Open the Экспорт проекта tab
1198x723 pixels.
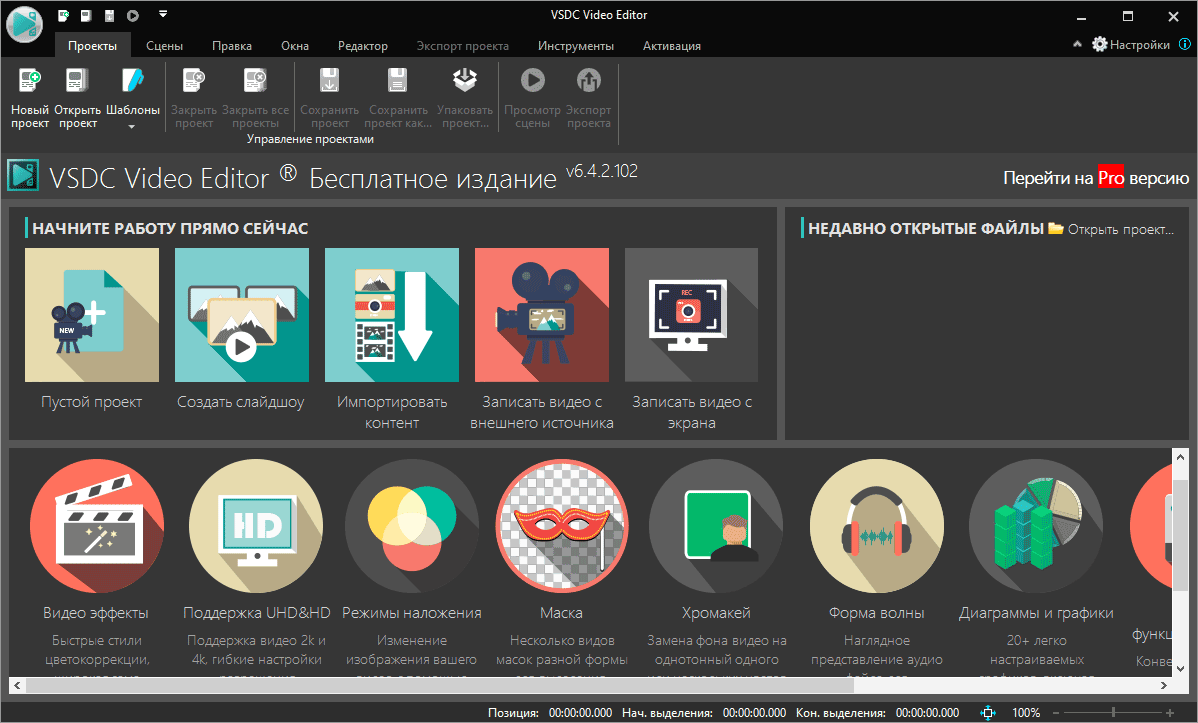(462, 46)
